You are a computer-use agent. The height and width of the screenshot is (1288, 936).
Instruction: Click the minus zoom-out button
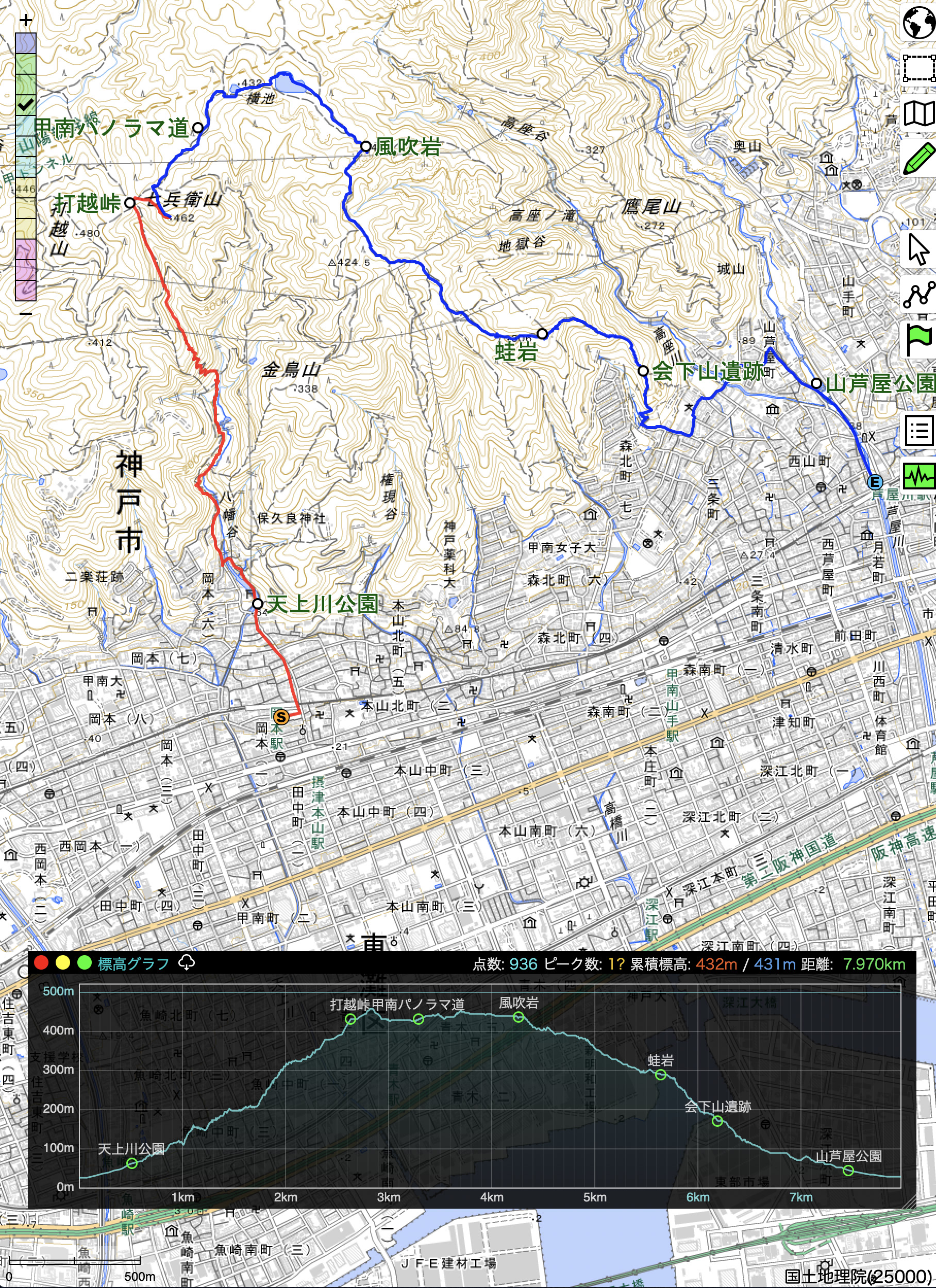click(26, 313)
